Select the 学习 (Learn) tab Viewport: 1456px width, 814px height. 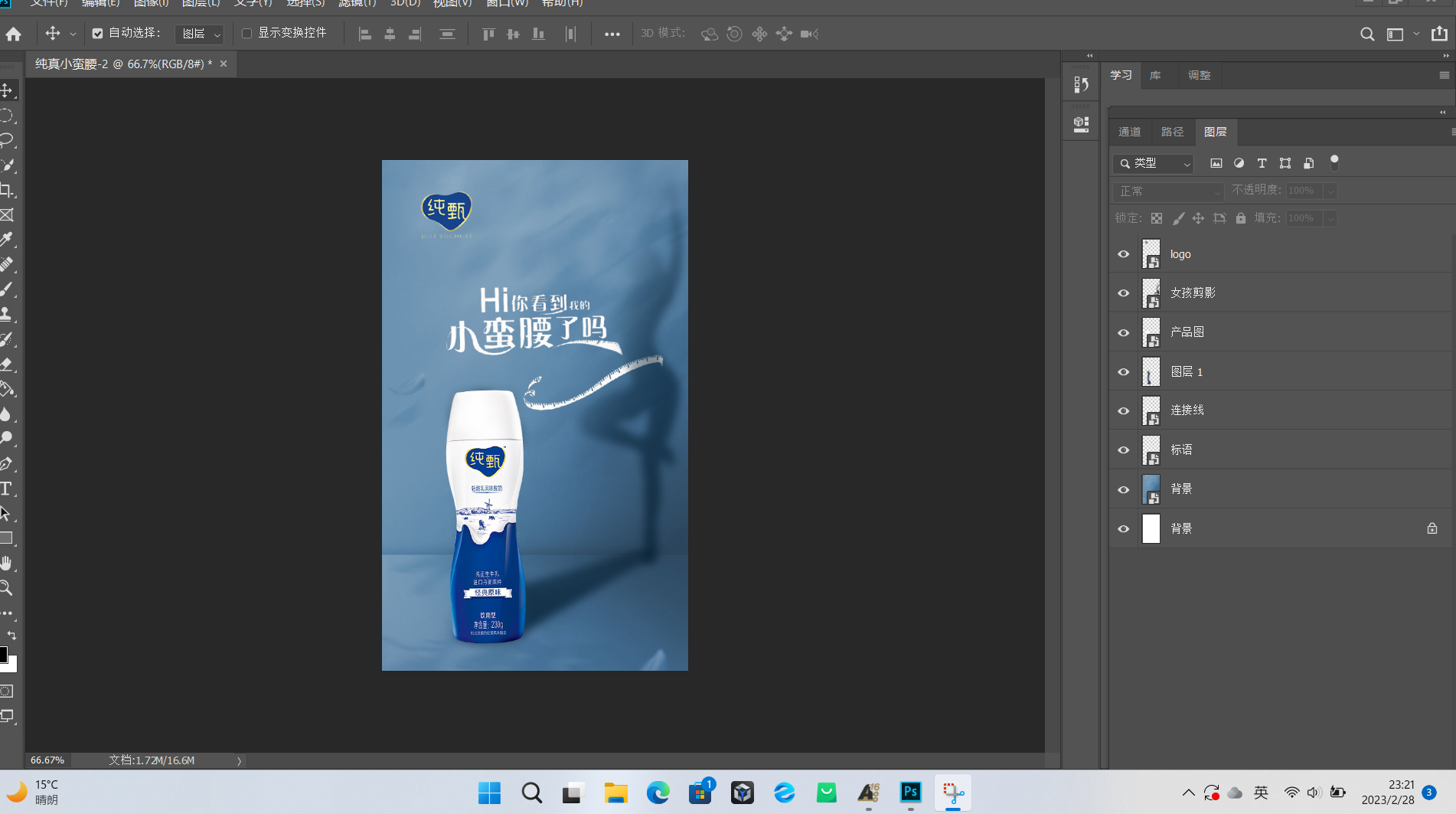click(1121, 75)
